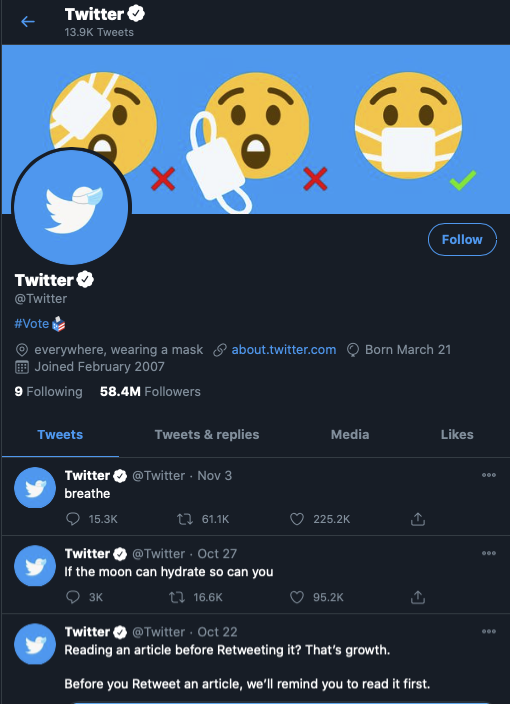Open more options on the Nov 3 tweet

point(488,475)
